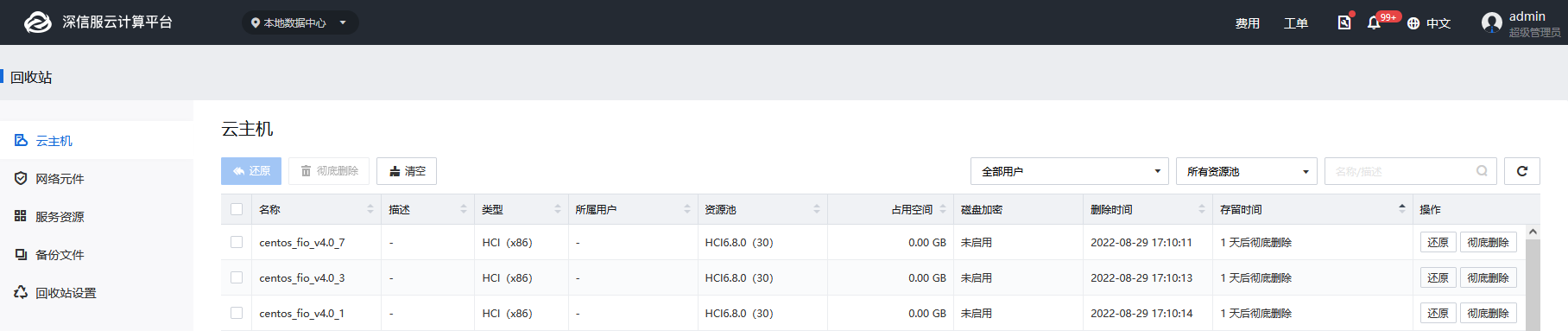Click the 清空 button
The width and height of the screenshot is (1568, 331).
(407, 171)
